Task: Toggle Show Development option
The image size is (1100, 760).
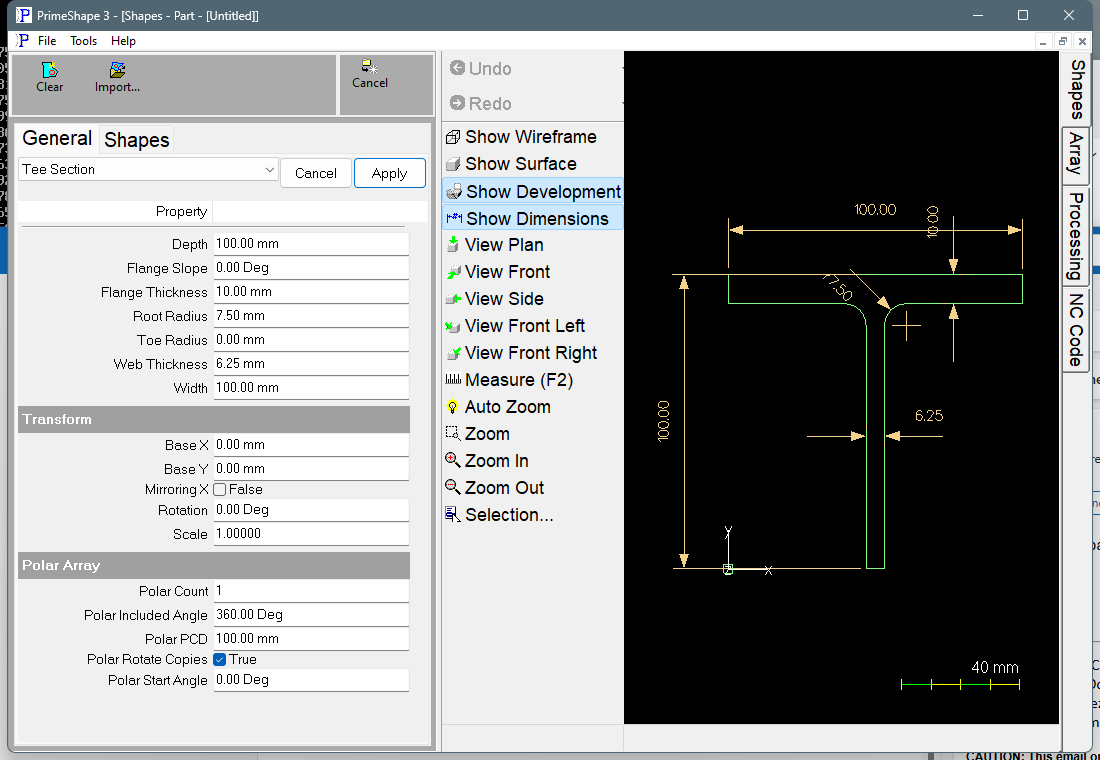Action: tap(532, 191)
